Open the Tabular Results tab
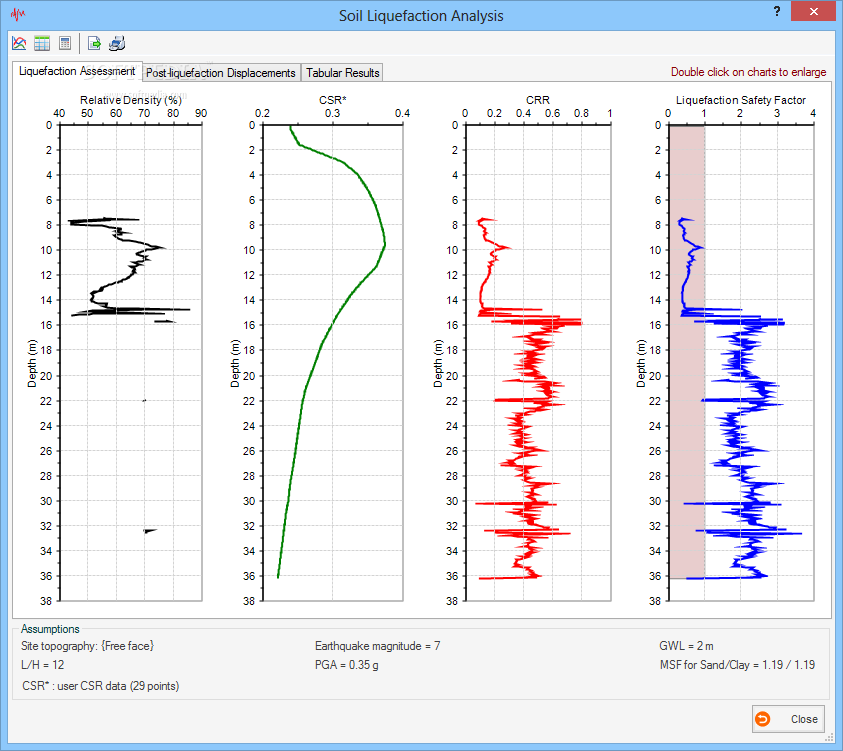The width and height of the screenshot is (843, 751). [x=342, y=73]
